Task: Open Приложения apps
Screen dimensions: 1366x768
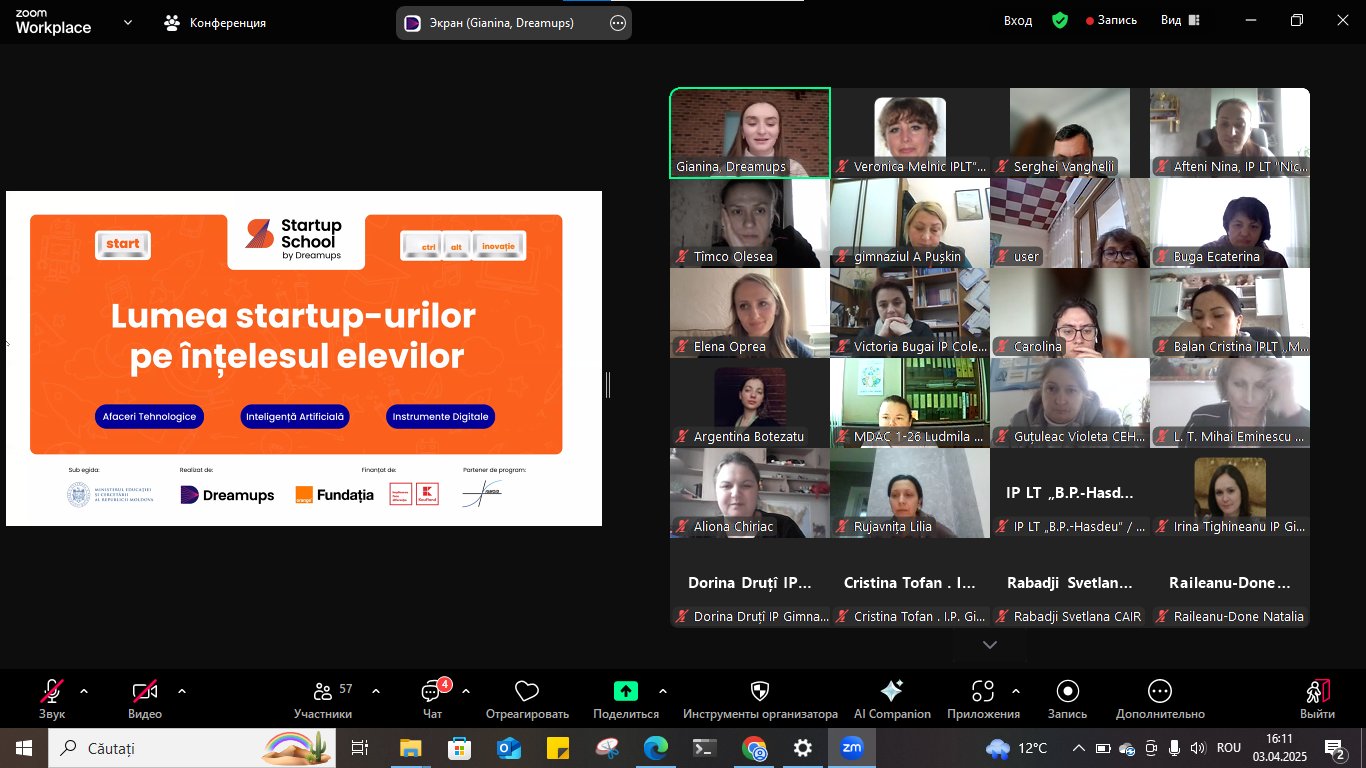Action: (983, 699)
